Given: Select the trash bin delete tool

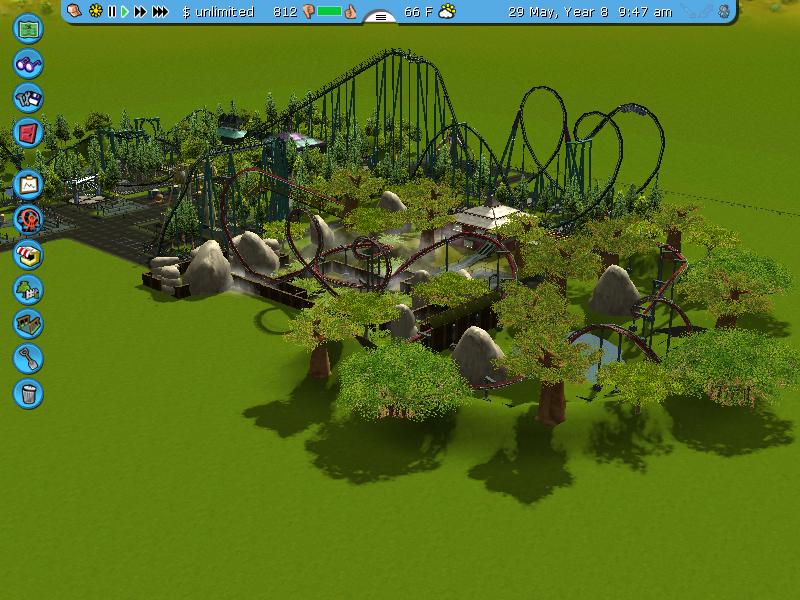Looking at the screenshot, I should pos(28,393).
